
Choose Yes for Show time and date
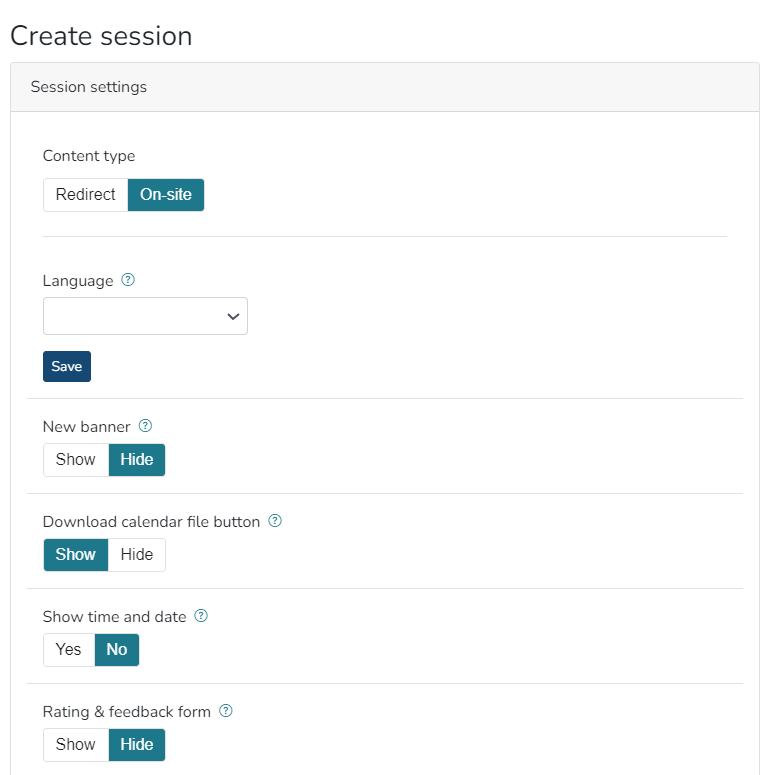69,650
